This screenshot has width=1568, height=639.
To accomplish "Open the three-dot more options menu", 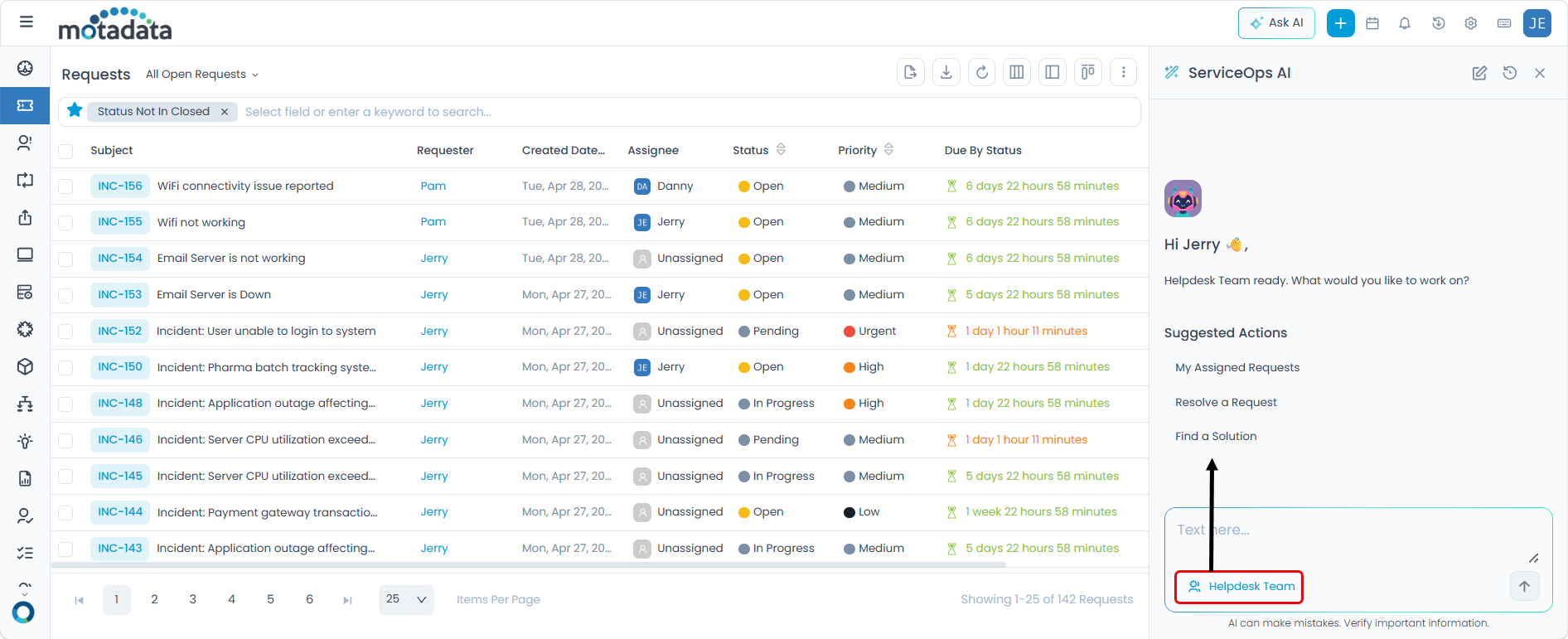I will [1123, 72].
